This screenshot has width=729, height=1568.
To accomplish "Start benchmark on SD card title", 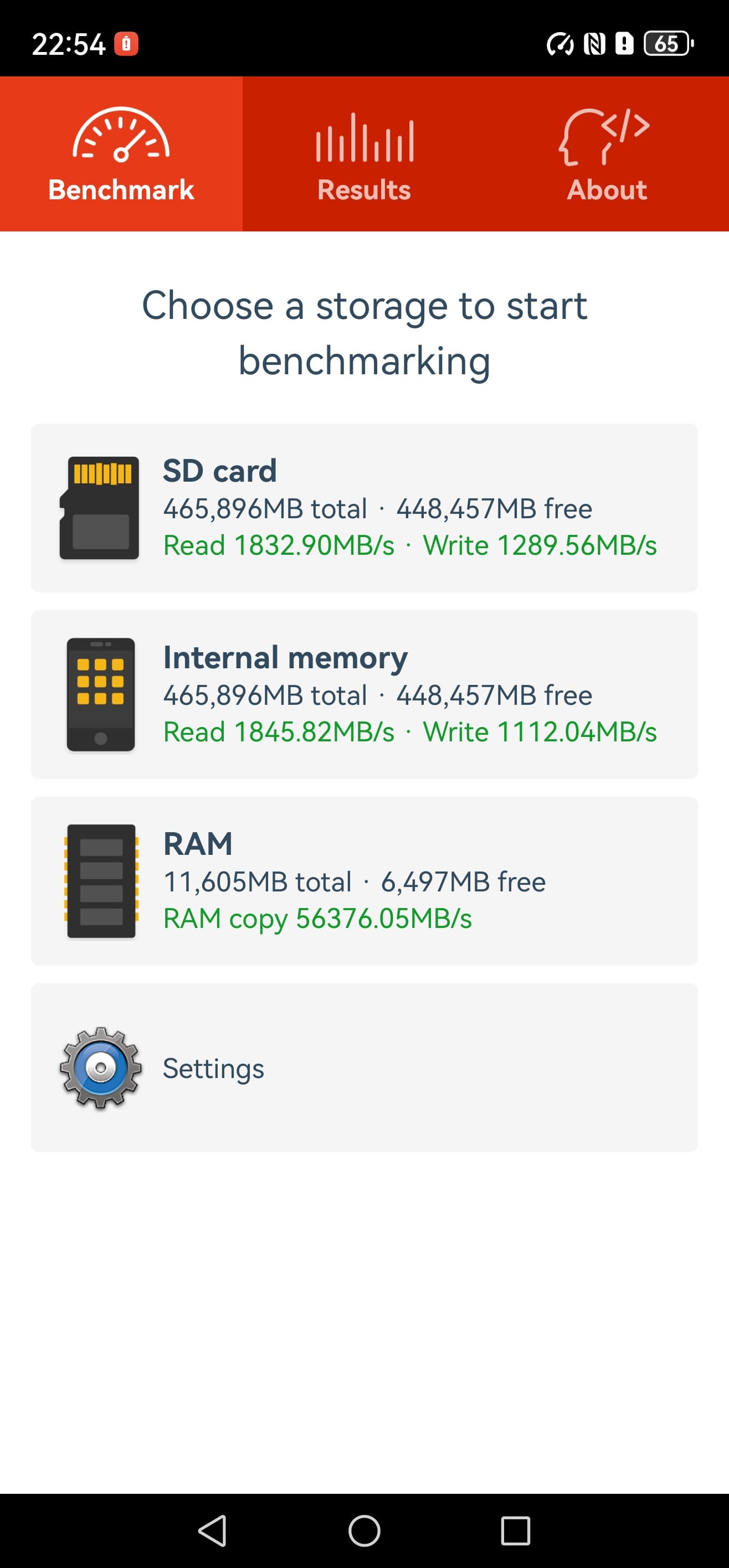I will point(220,471).
